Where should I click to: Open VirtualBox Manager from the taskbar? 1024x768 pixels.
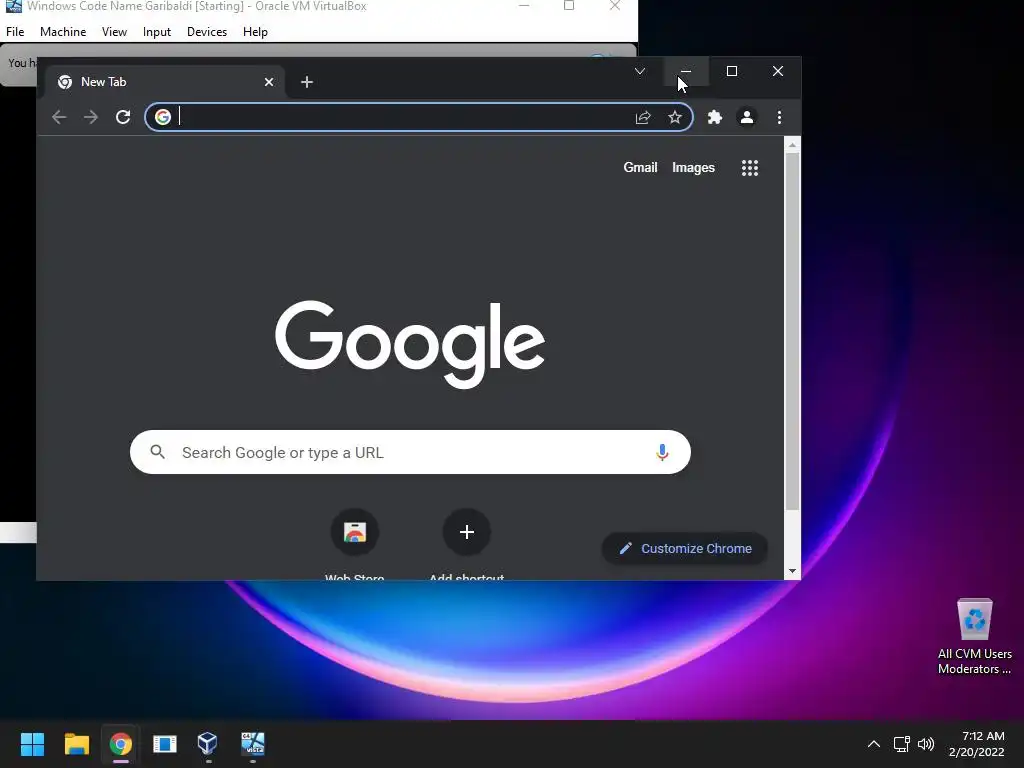(x=208, y=743)
